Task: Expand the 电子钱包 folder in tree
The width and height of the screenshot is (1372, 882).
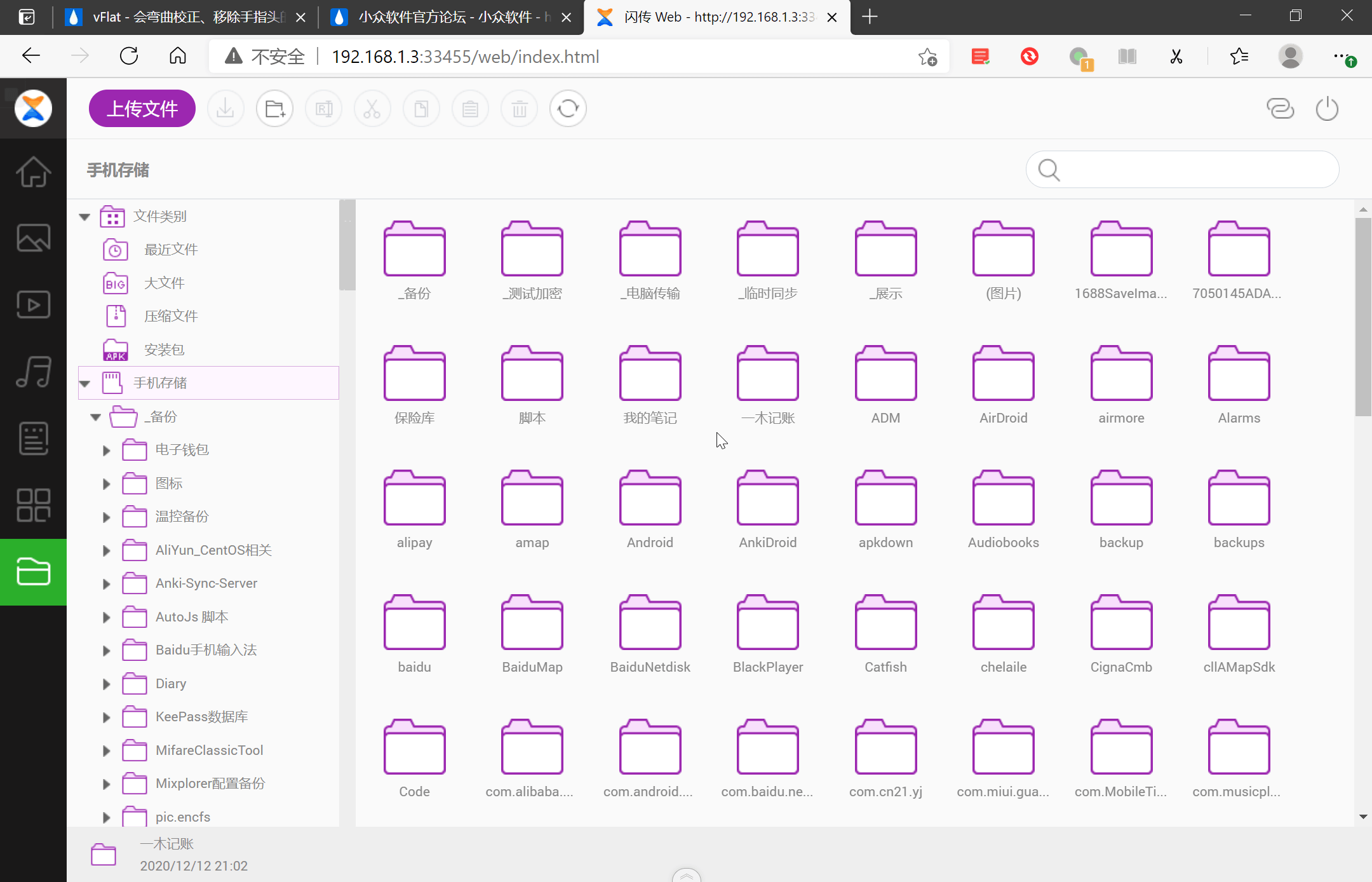Action: click(x=106, y=451)
